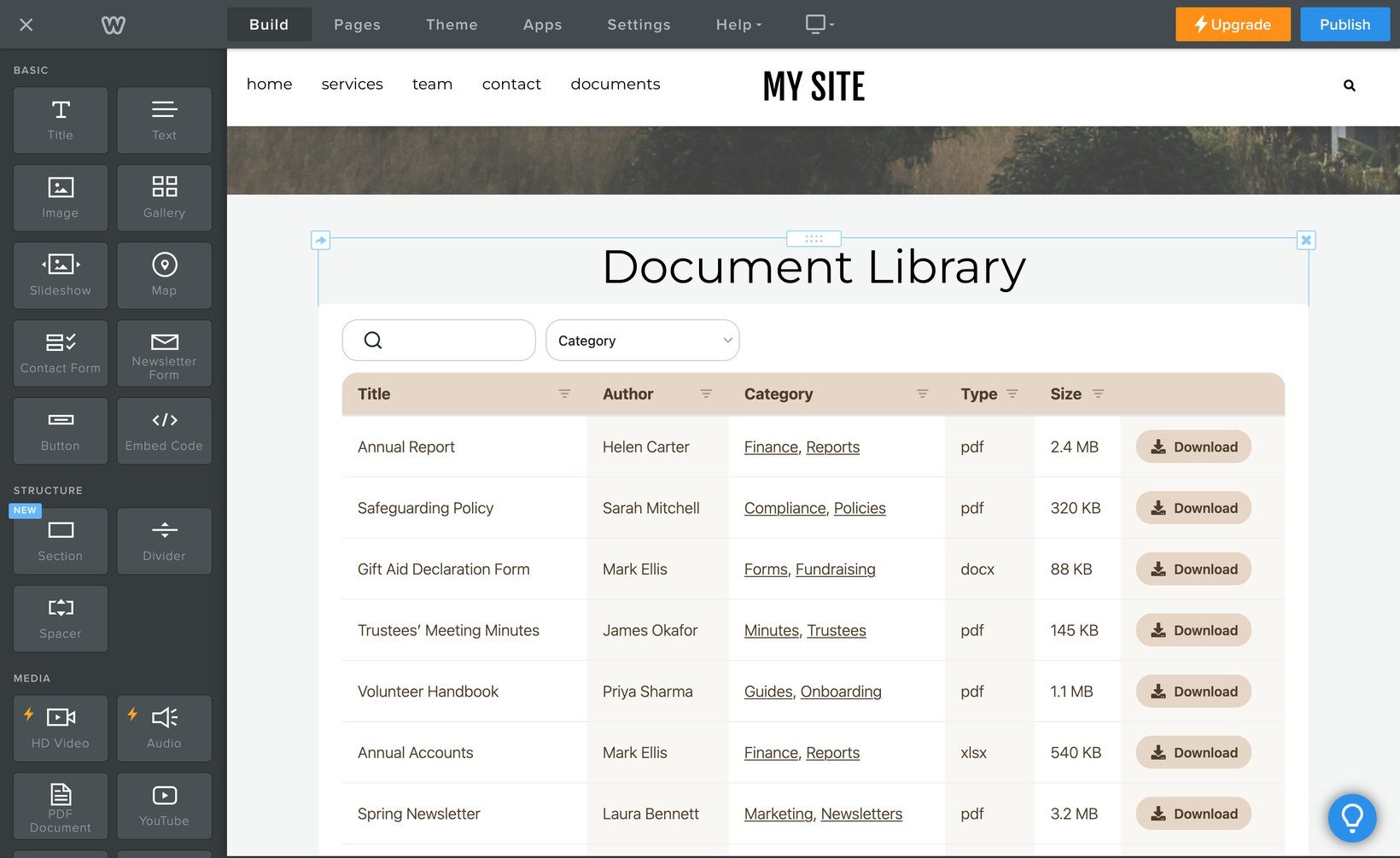Open the Fundraising category link
This screenshot has height=858, width=1400.
pos(836,569)
